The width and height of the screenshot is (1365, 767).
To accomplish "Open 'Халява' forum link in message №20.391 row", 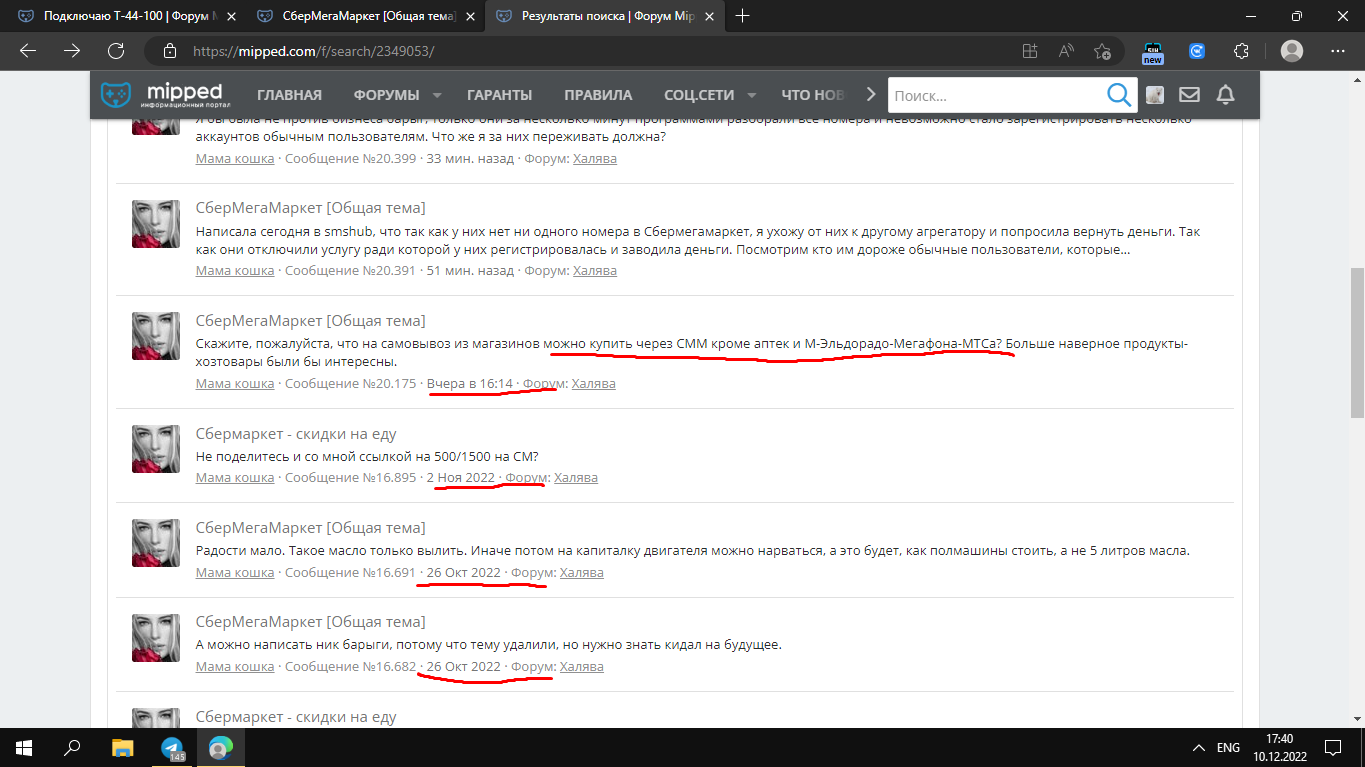I will tap(595, 270).
